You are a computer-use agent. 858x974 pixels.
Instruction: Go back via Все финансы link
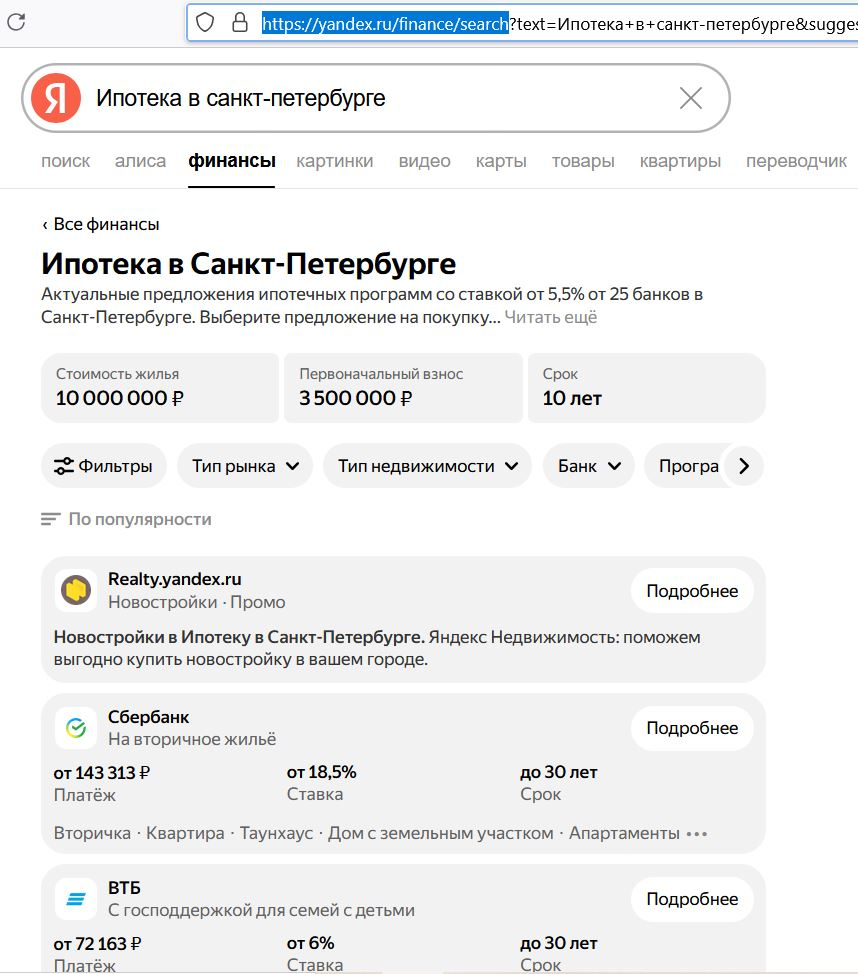(x=100, y=224)
